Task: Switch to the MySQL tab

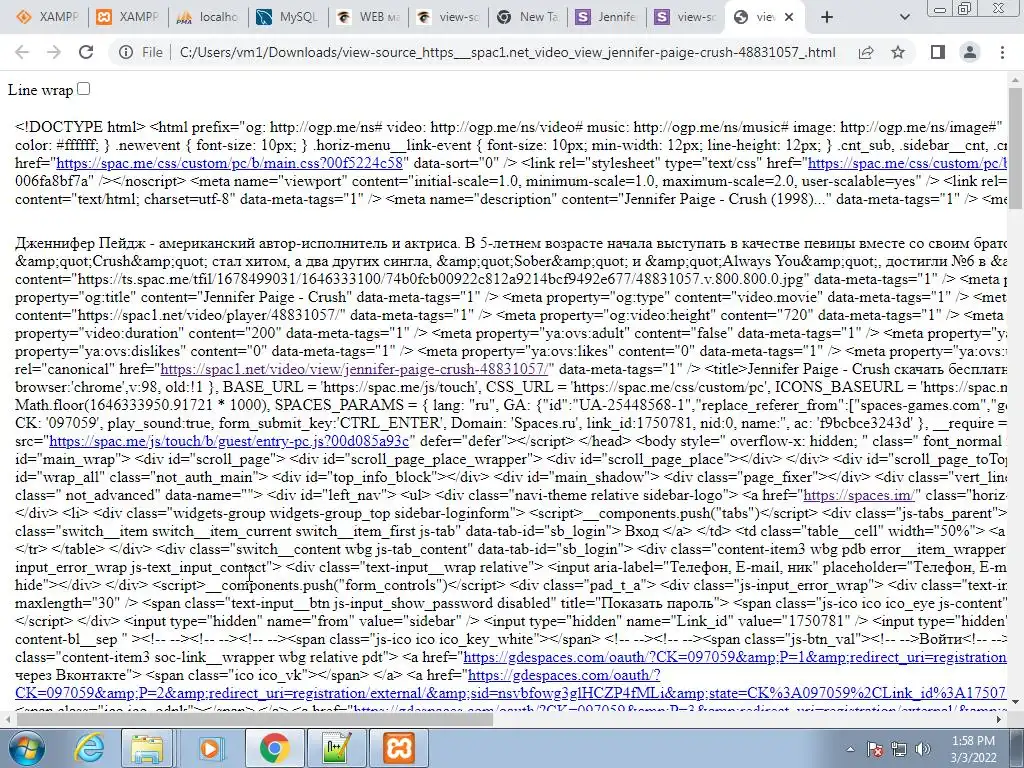Action: (288, 17)
